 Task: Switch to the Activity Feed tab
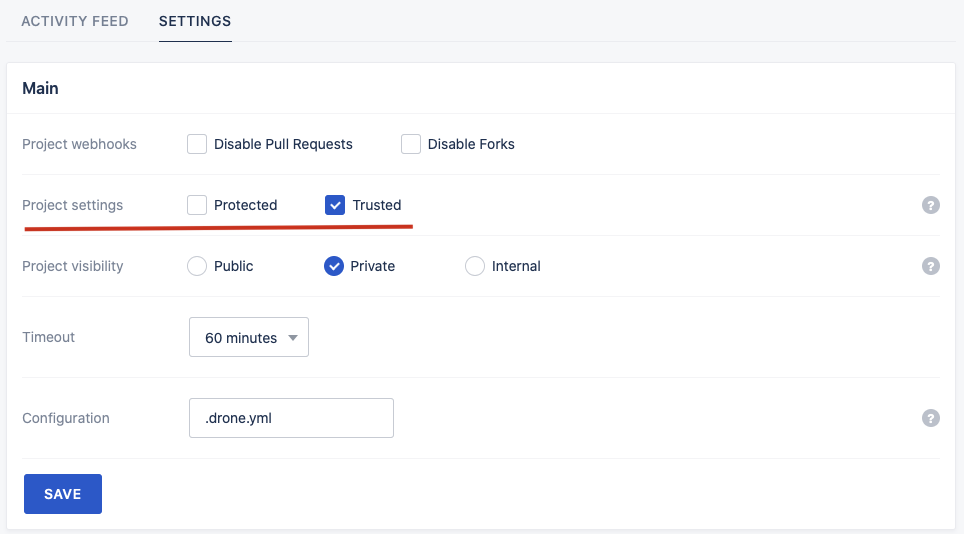point(75,21)
